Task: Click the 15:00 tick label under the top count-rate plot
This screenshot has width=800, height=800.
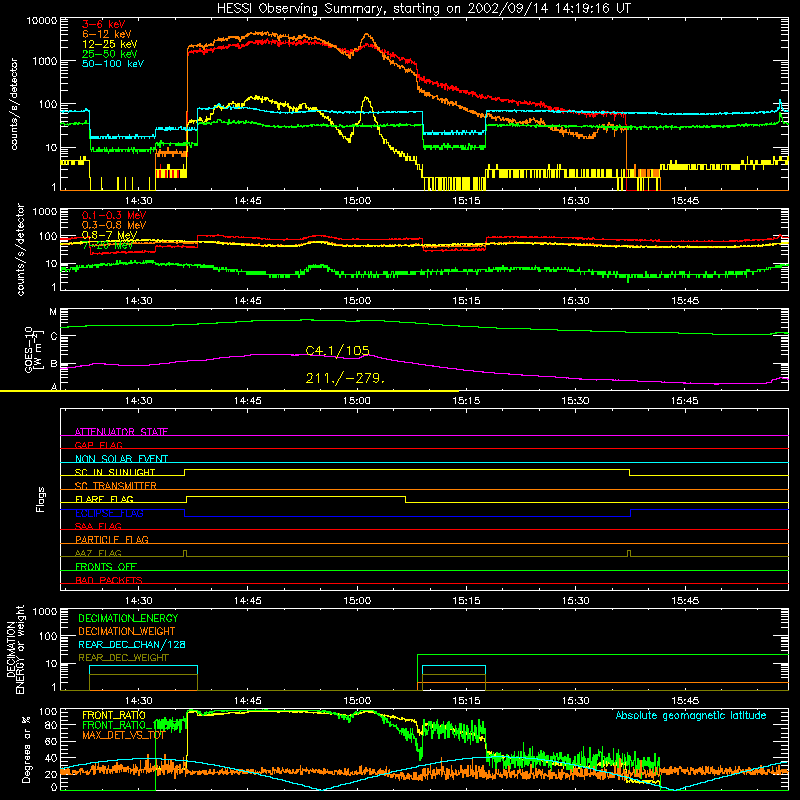Action: coord(357,201)
